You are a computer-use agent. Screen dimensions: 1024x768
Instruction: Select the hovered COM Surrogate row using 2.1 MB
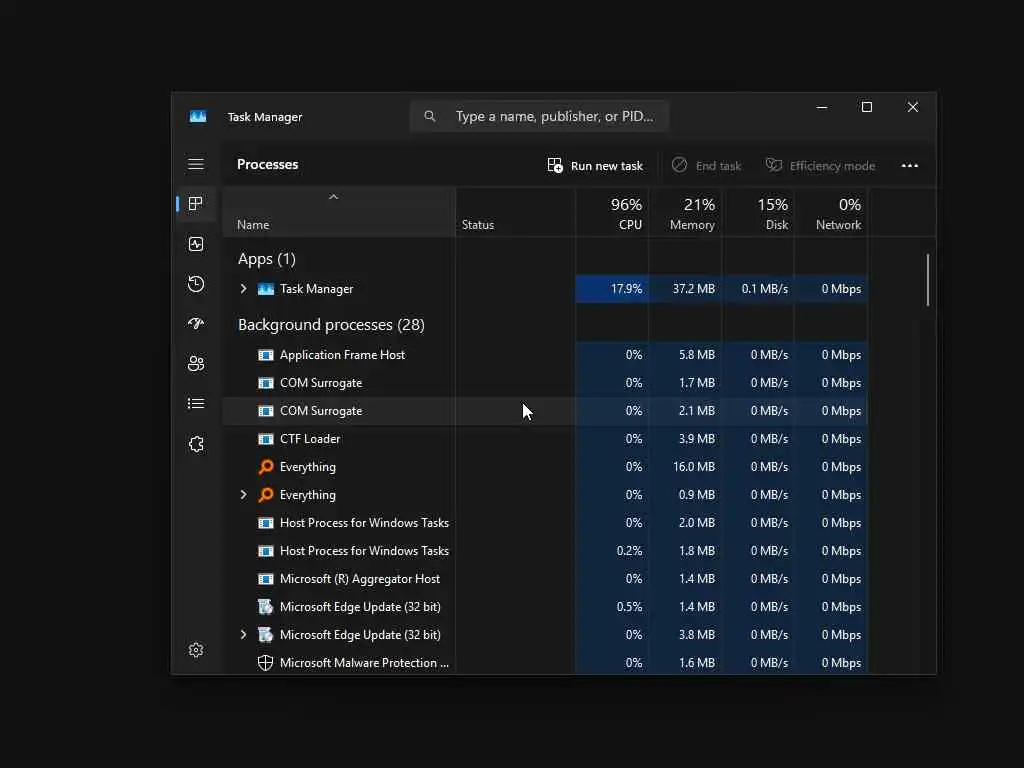(545, 411)
